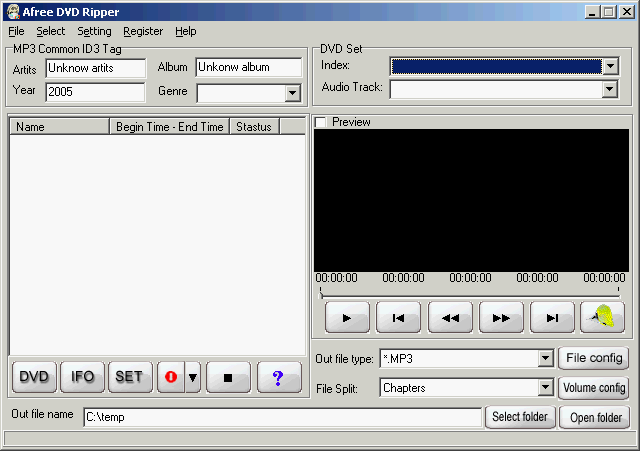Click the rewind button
640x451 pixels.
[450, 318]
